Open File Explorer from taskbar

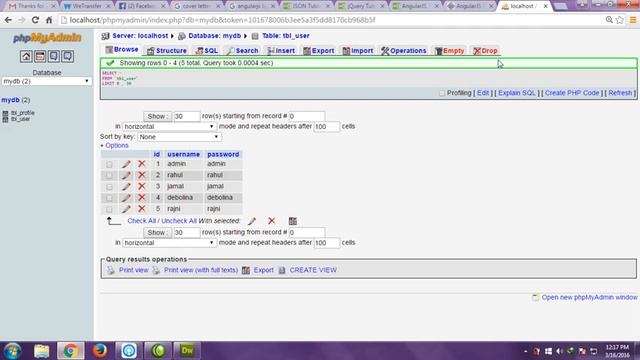[42, 351]
